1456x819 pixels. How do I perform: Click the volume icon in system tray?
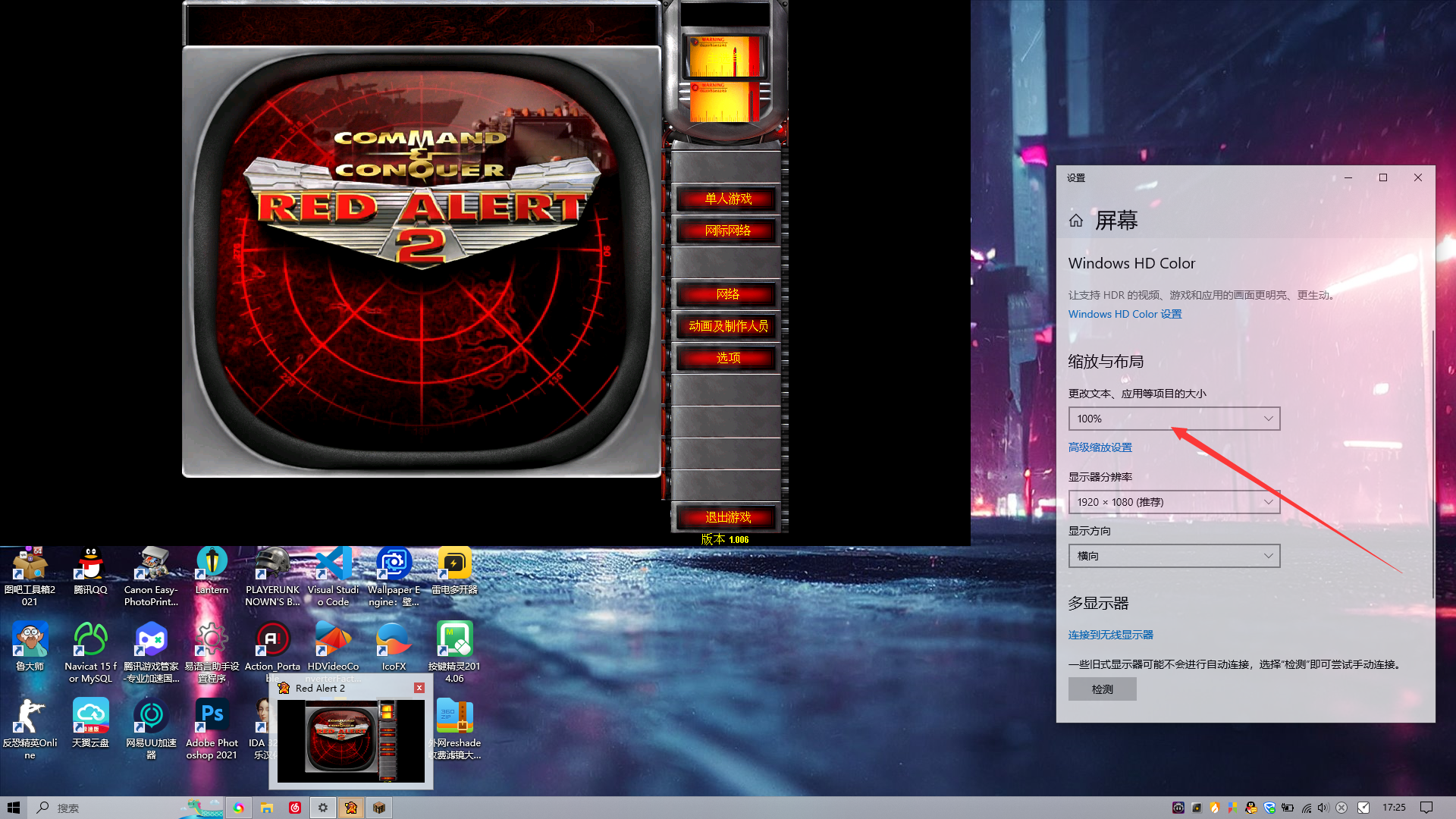pos(1321,808)
